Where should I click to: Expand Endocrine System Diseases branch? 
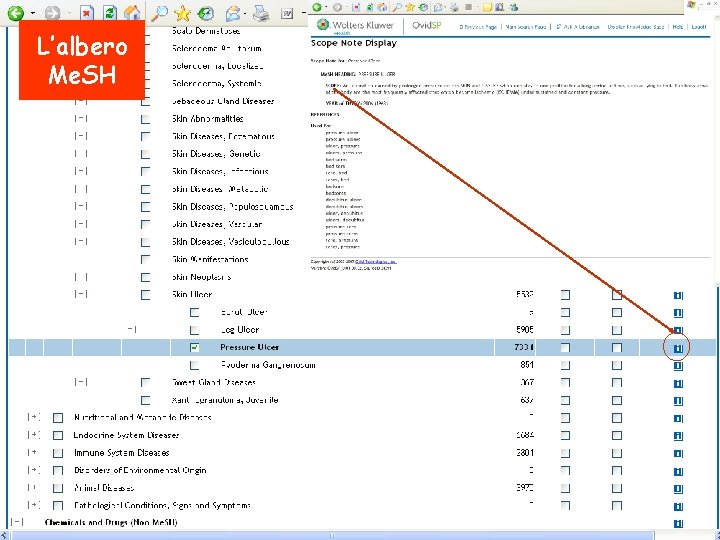pyautogui.click(x=33, y=435)
